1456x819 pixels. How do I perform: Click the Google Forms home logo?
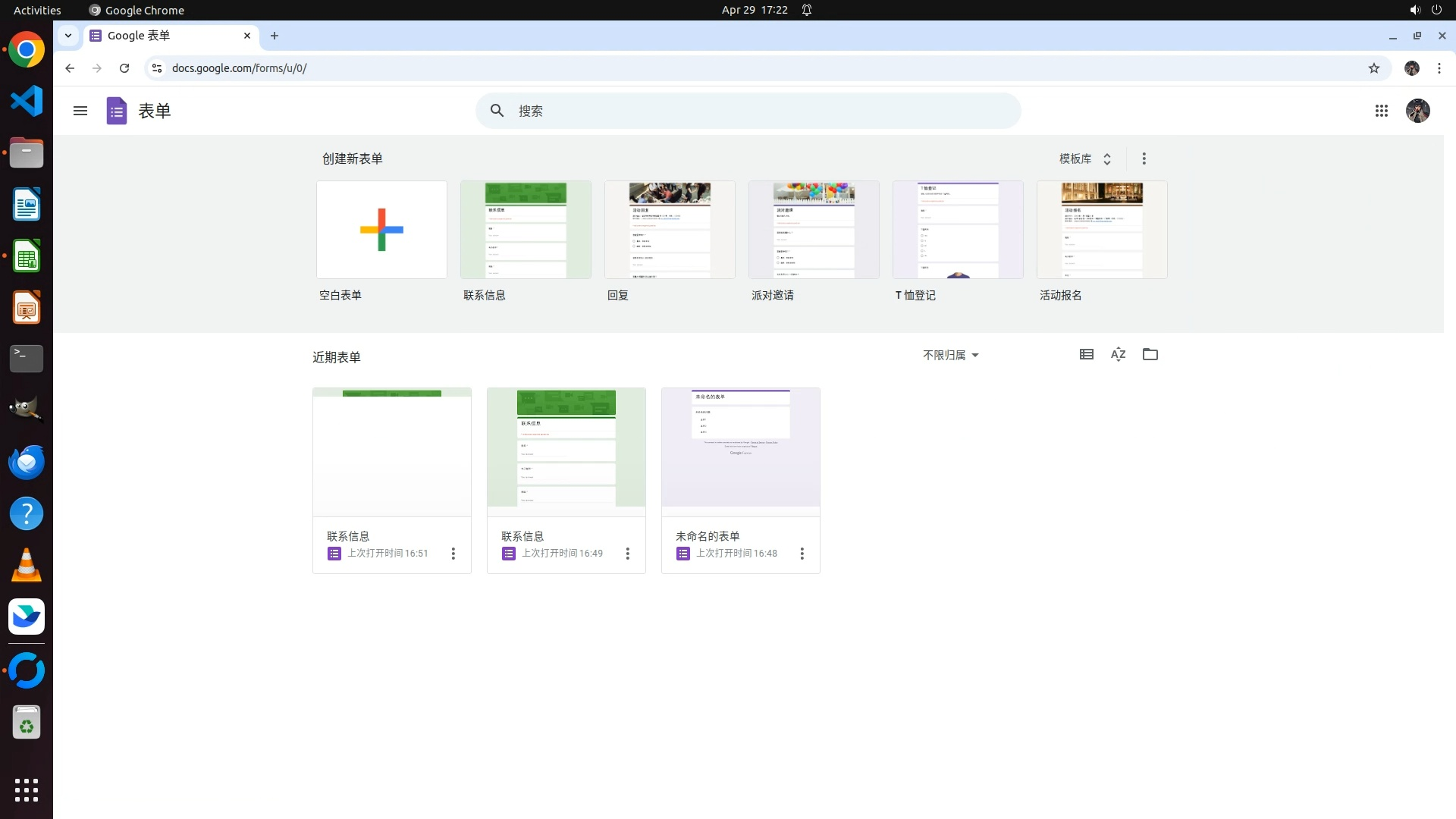click(117, 111)
